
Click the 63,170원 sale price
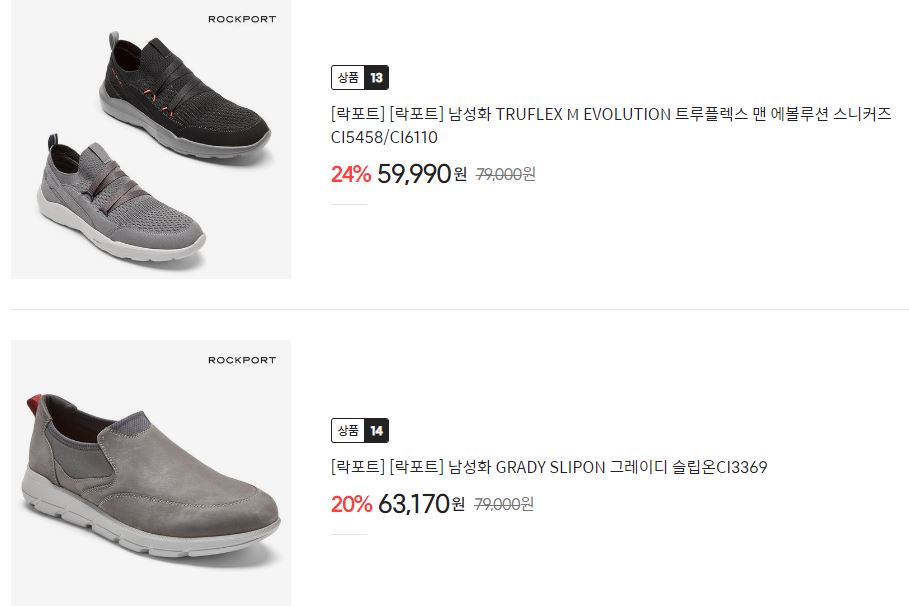[421, 503]
